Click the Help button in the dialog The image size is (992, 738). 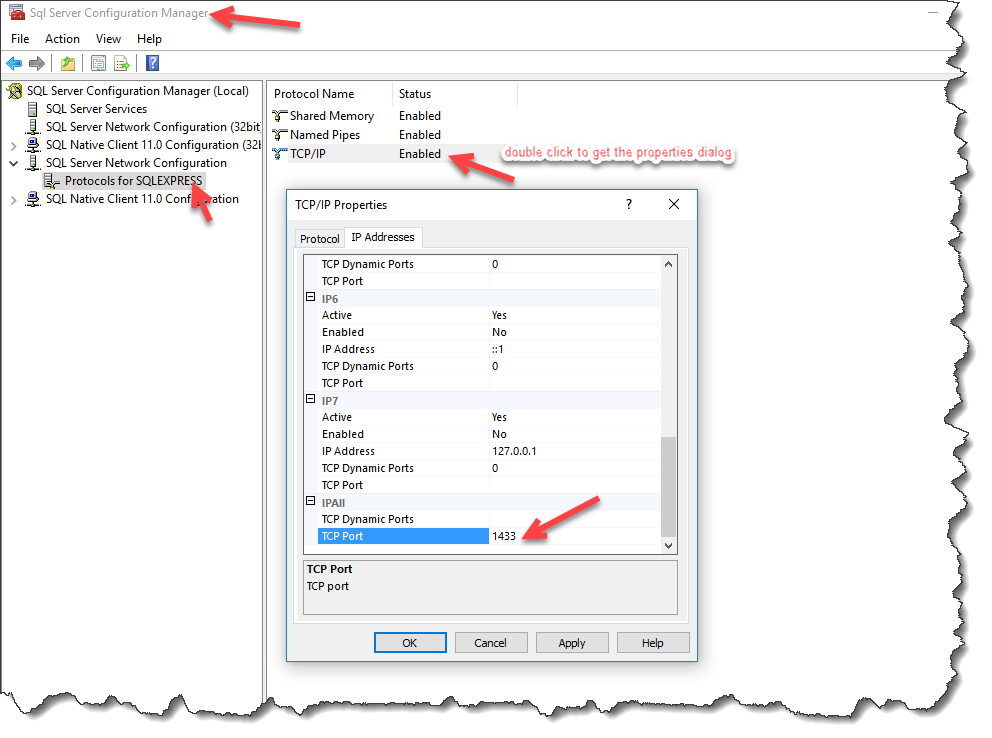pyautogui.click(x=652, y=643)
